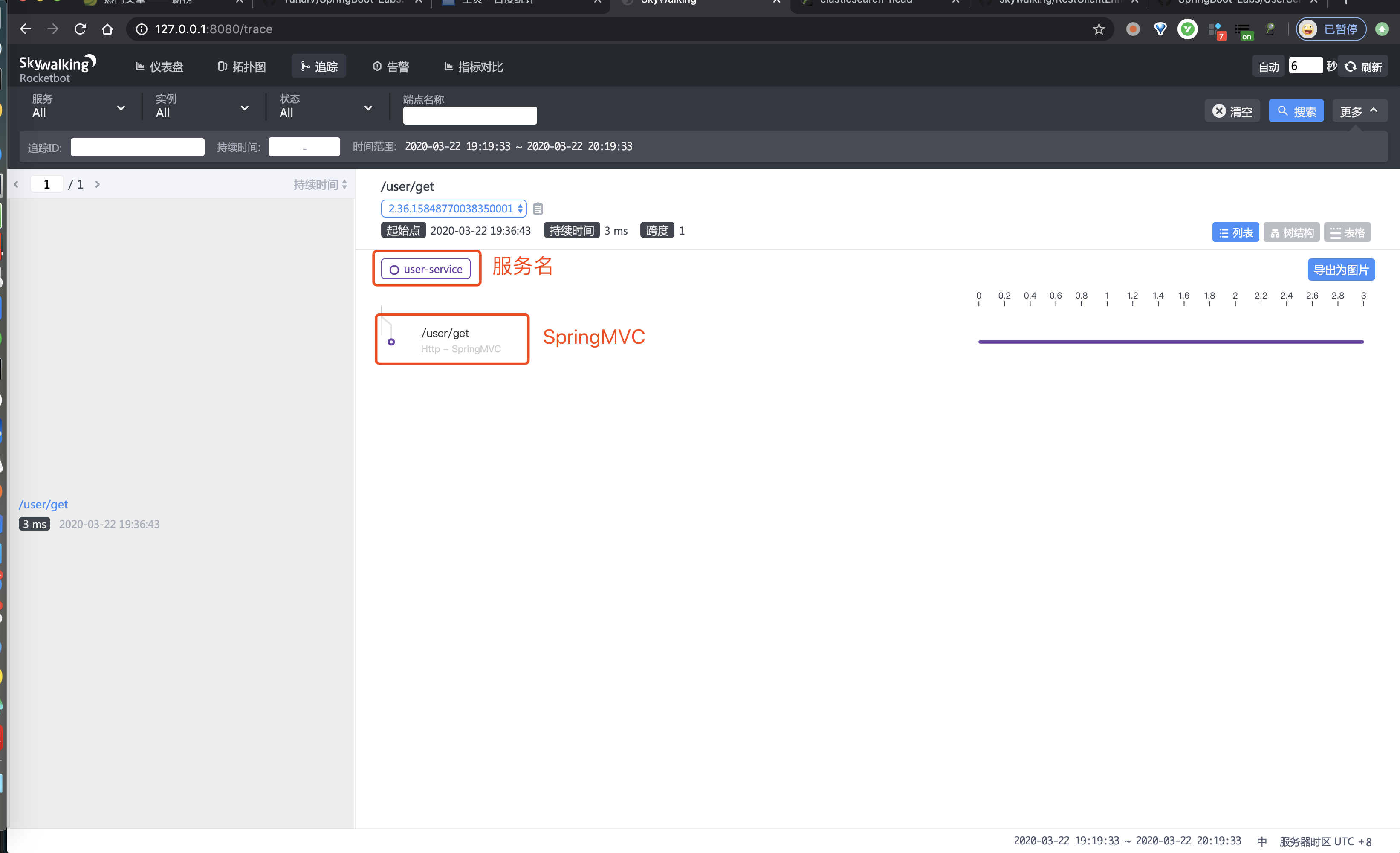
Task: Open the blue shield extension icon
Action: 1160,29
